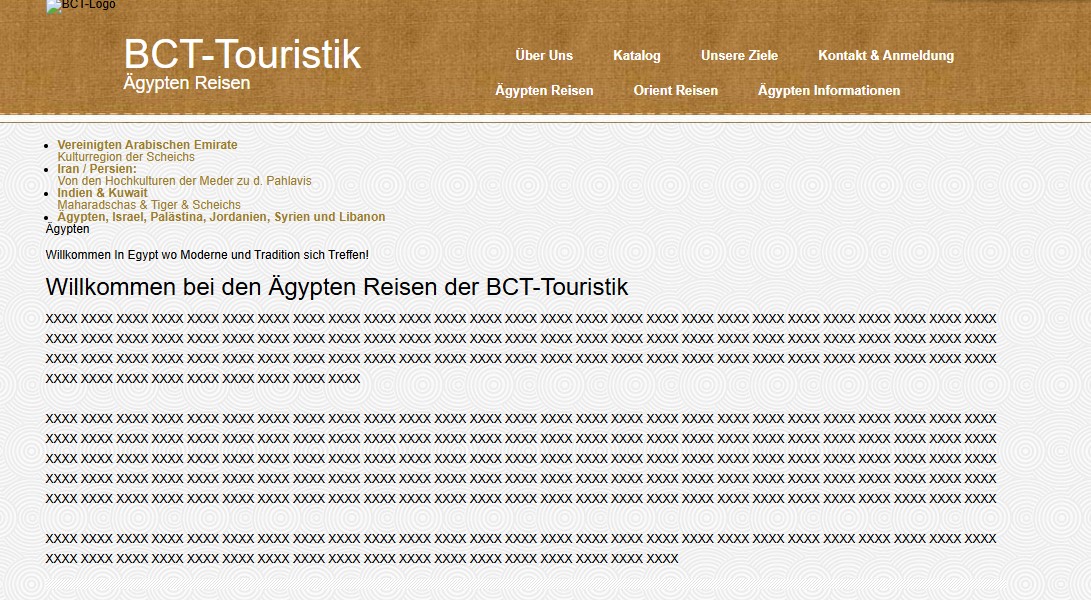The image size is (1091, 600).
Task: Click the Ägypten Reisen tagline below site title
Action: pyautogui.click(x=186, y=83)
